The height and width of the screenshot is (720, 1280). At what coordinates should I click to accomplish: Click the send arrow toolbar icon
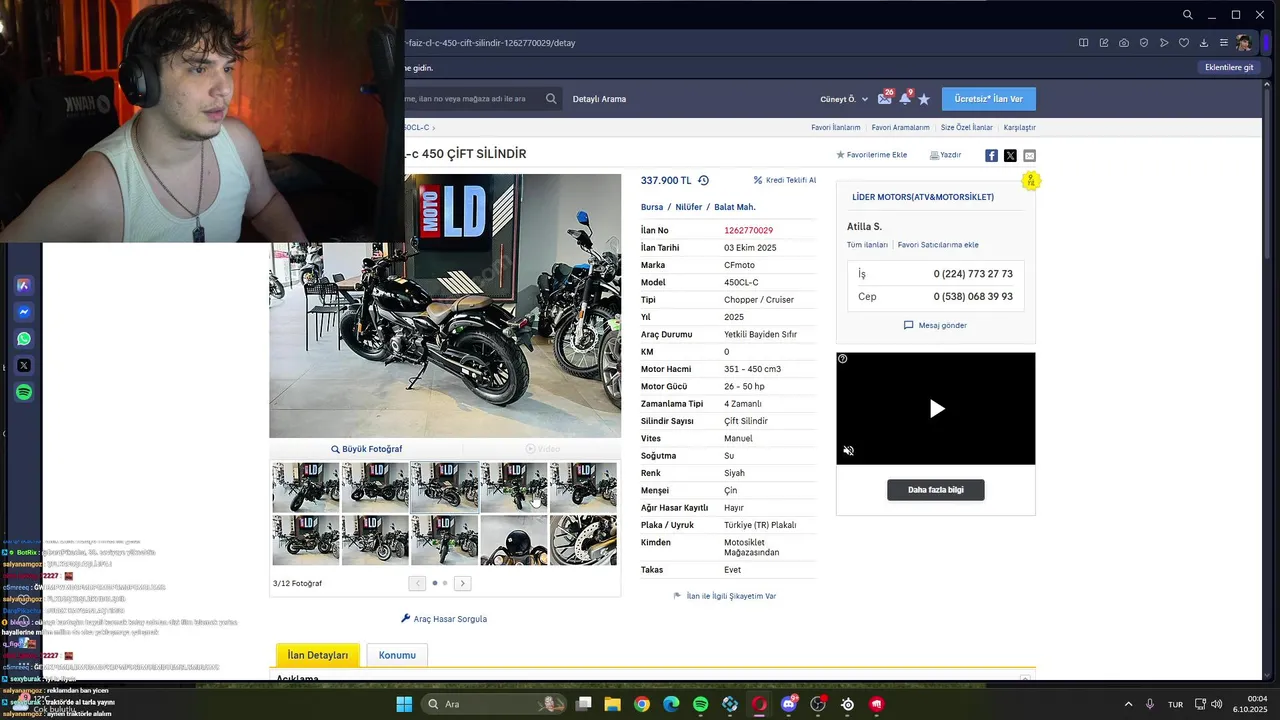pyautogui.click(x=1164, y=43)
